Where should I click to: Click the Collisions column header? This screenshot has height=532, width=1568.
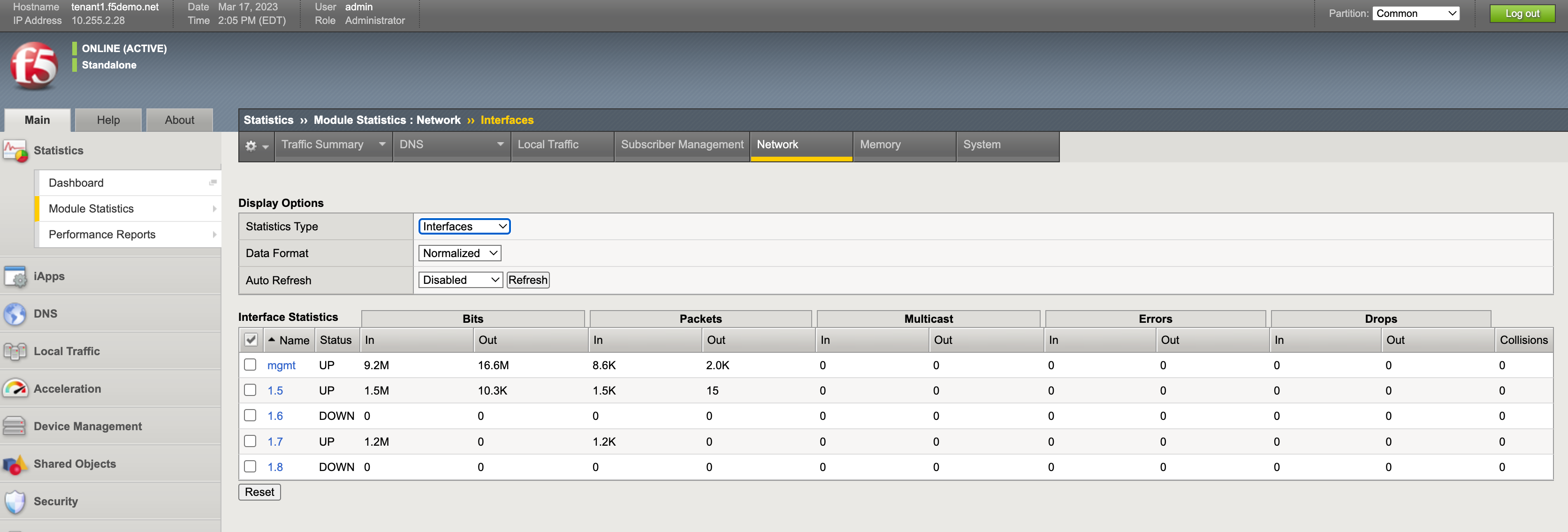click(x=1523, y=340)
